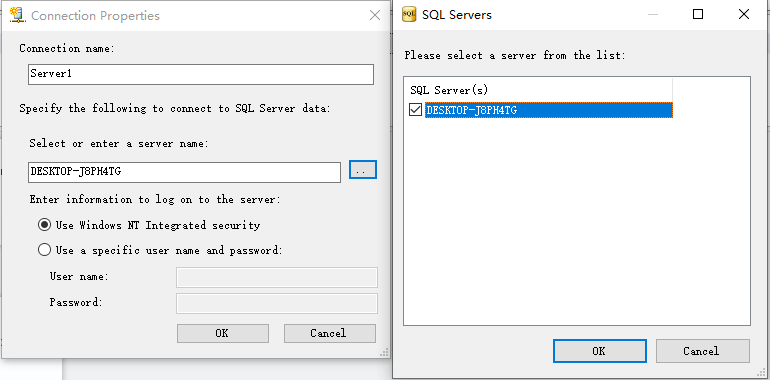Open server browse list with '..' button

click(363, 169)
